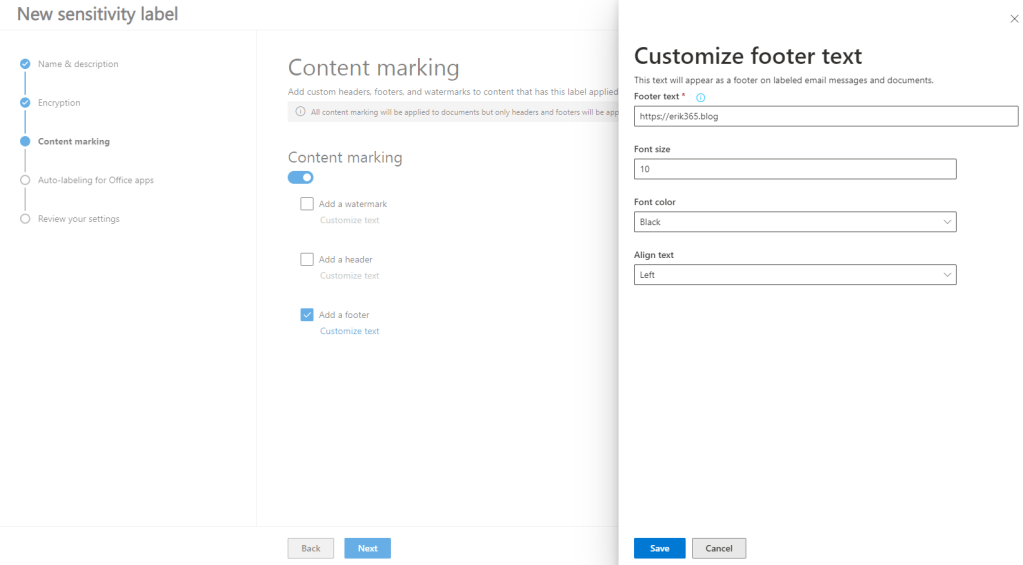The width and height of the screenshot is (1023, 565).
Task: Go to Auto-labeling for Office apps step
Action: point(96,180)
